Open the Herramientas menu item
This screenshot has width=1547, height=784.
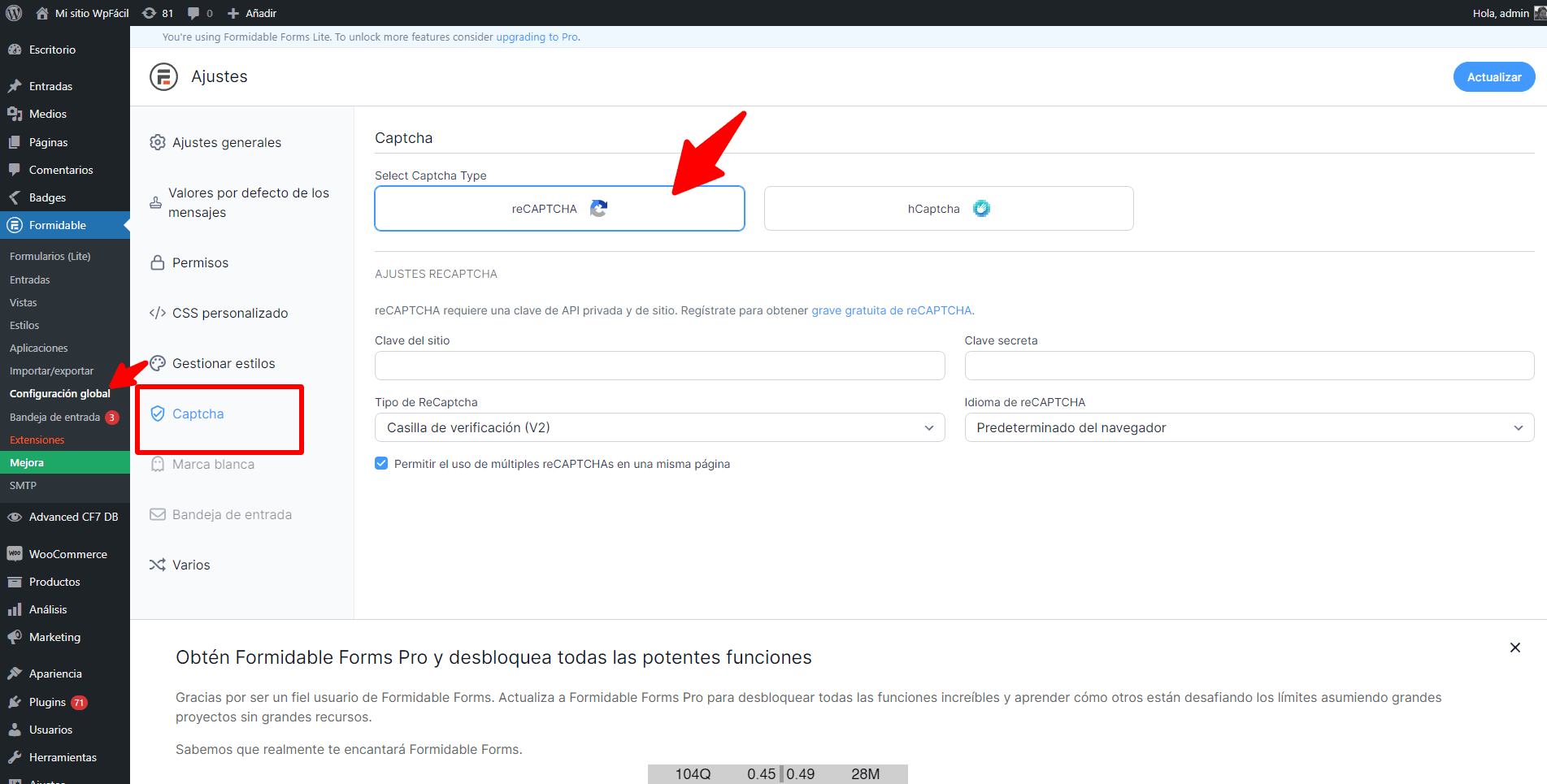point(65,757)
